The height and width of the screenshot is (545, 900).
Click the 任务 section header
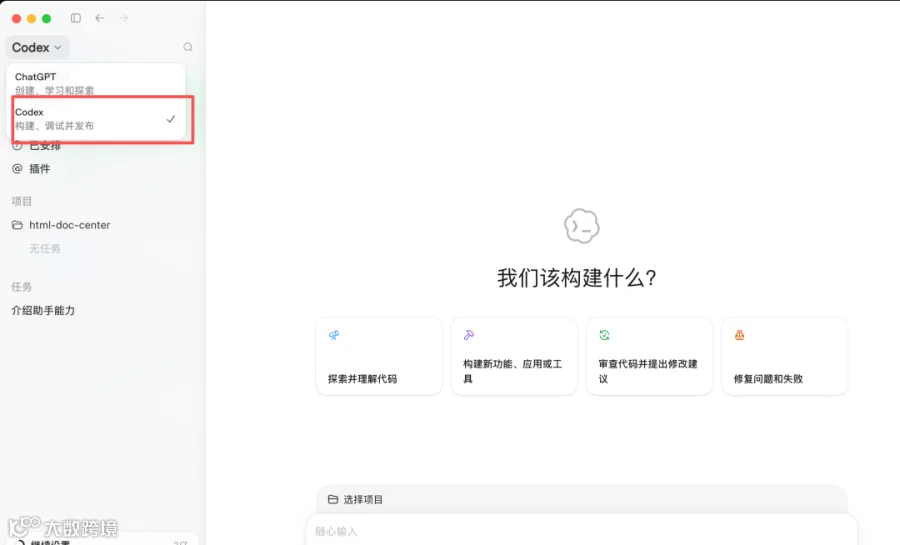click(x=22, y=287)
